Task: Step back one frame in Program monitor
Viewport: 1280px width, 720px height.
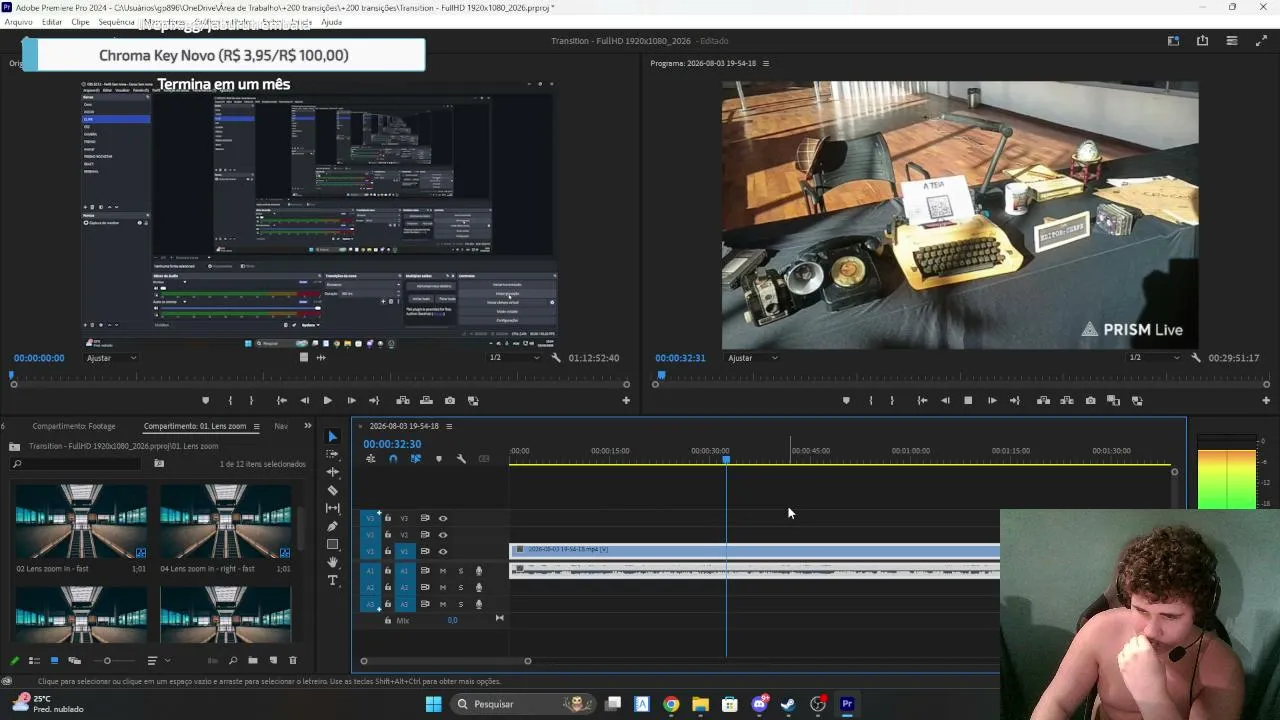Action: coord(945,400)
